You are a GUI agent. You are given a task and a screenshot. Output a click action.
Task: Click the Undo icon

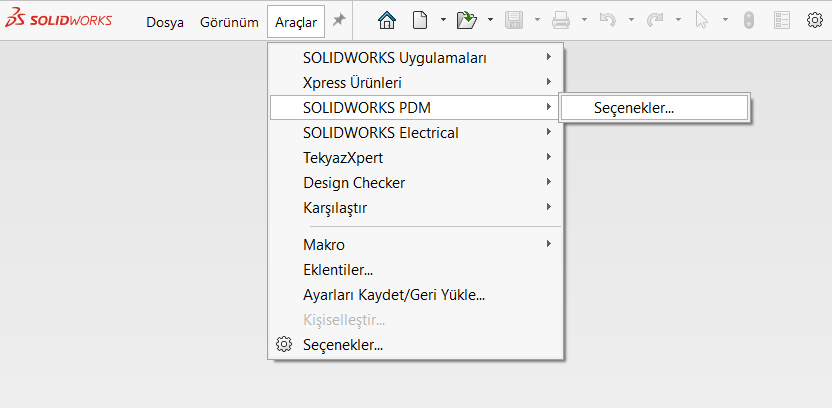[x=608, y=20]
